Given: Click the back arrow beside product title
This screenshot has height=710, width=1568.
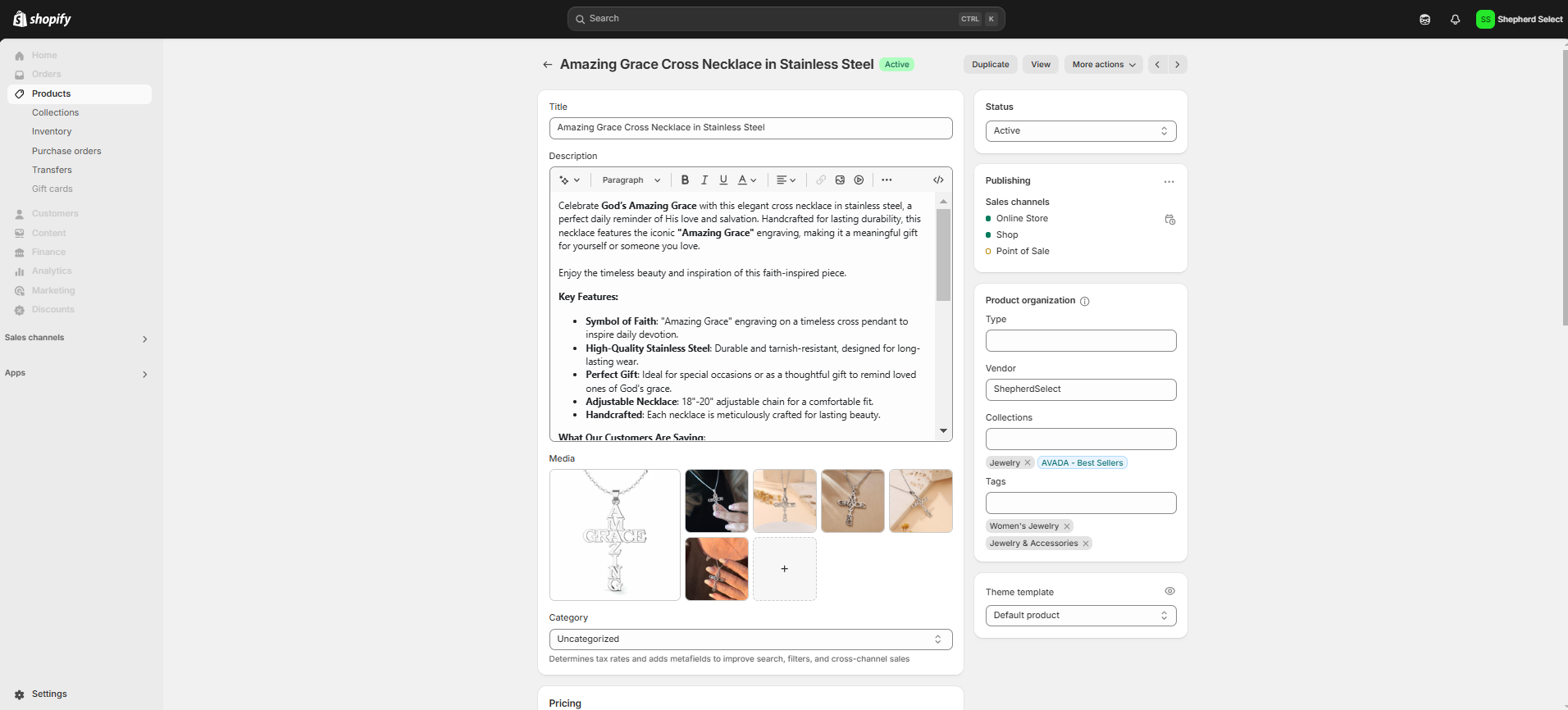Looking at the screenshot, I should tap(547, 65).
